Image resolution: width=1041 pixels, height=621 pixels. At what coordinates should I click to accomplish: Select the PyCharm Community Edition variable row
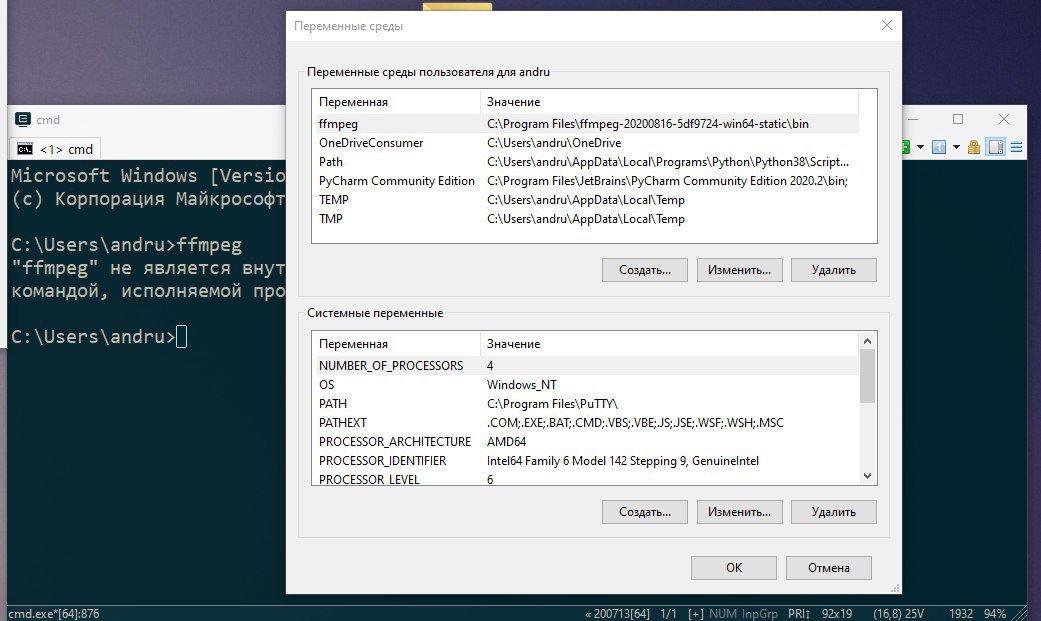[x=586, y=181]
